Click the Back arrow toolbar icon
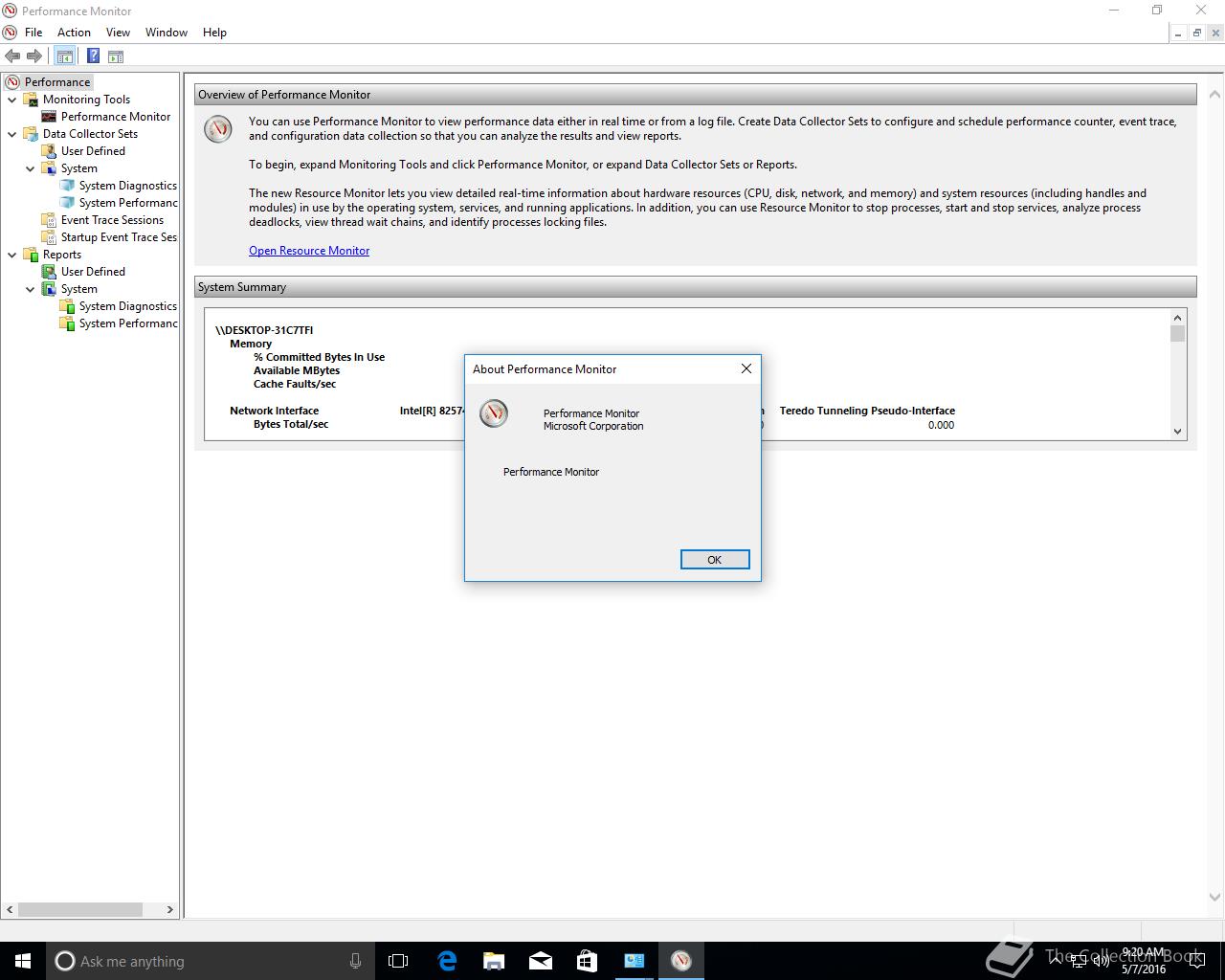Viewport: 1225px width, 980px height. click(x=12, y=56)
